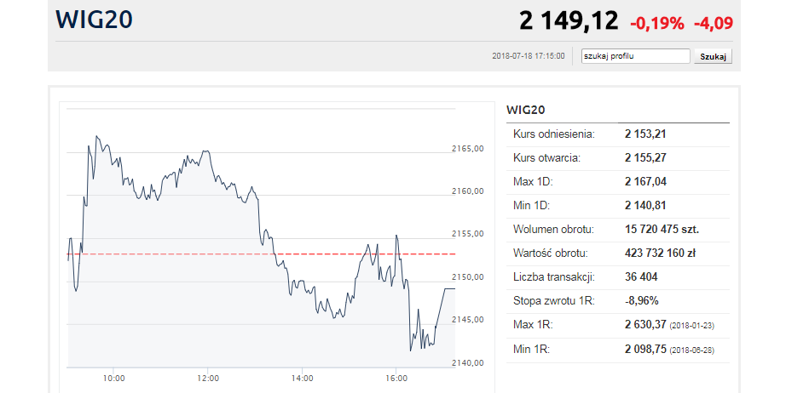The height and width of the screenshot is (393, 786).
Task: Focus the szukaj profilu search field
Action: pos(635,56)
